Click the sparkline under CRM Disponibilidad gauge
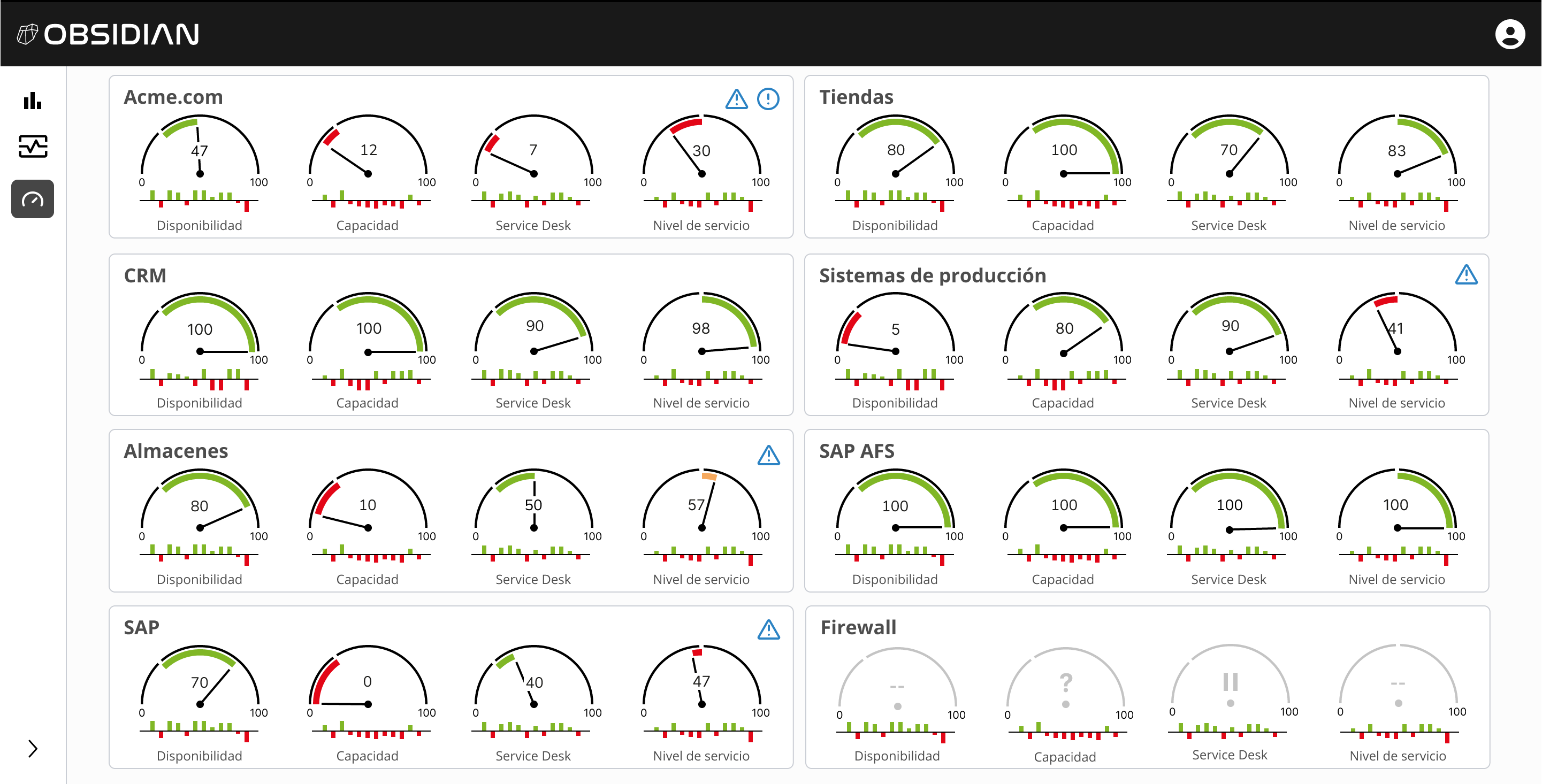 click(200, 379)
